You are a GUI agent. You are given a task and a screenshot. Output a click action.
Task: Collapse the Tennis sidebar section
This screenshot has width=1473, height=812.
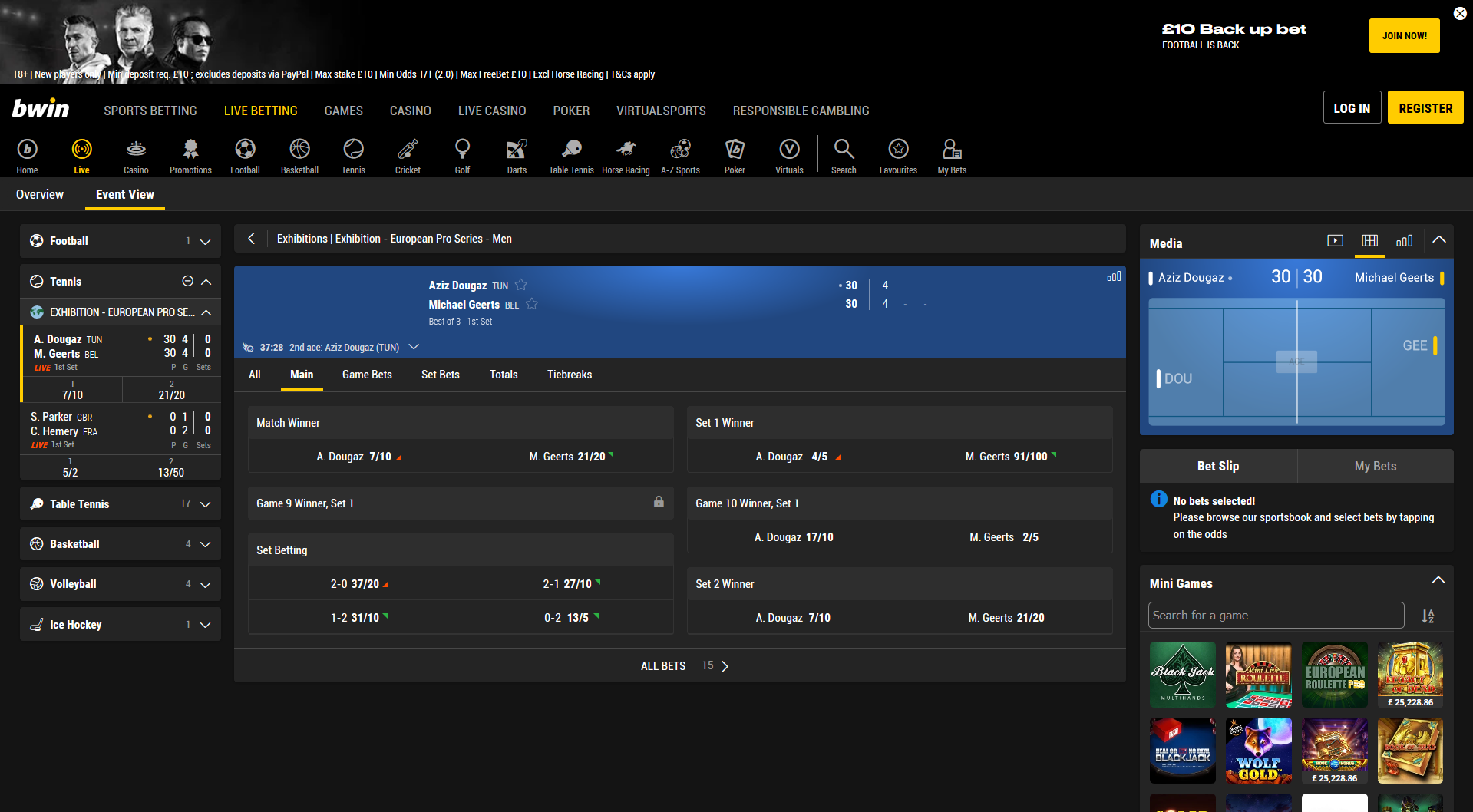206,282
